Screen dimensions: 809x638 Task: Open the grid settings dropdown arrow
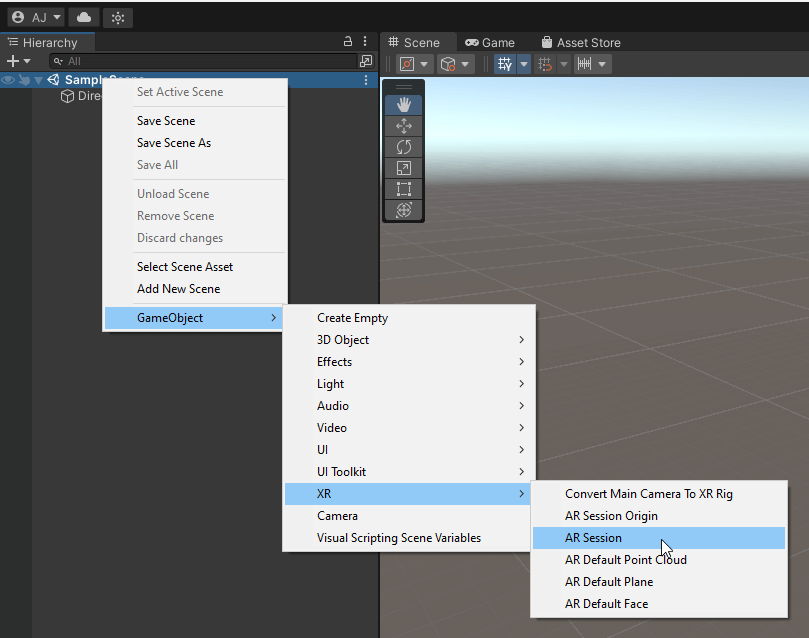tap(524, 64)
